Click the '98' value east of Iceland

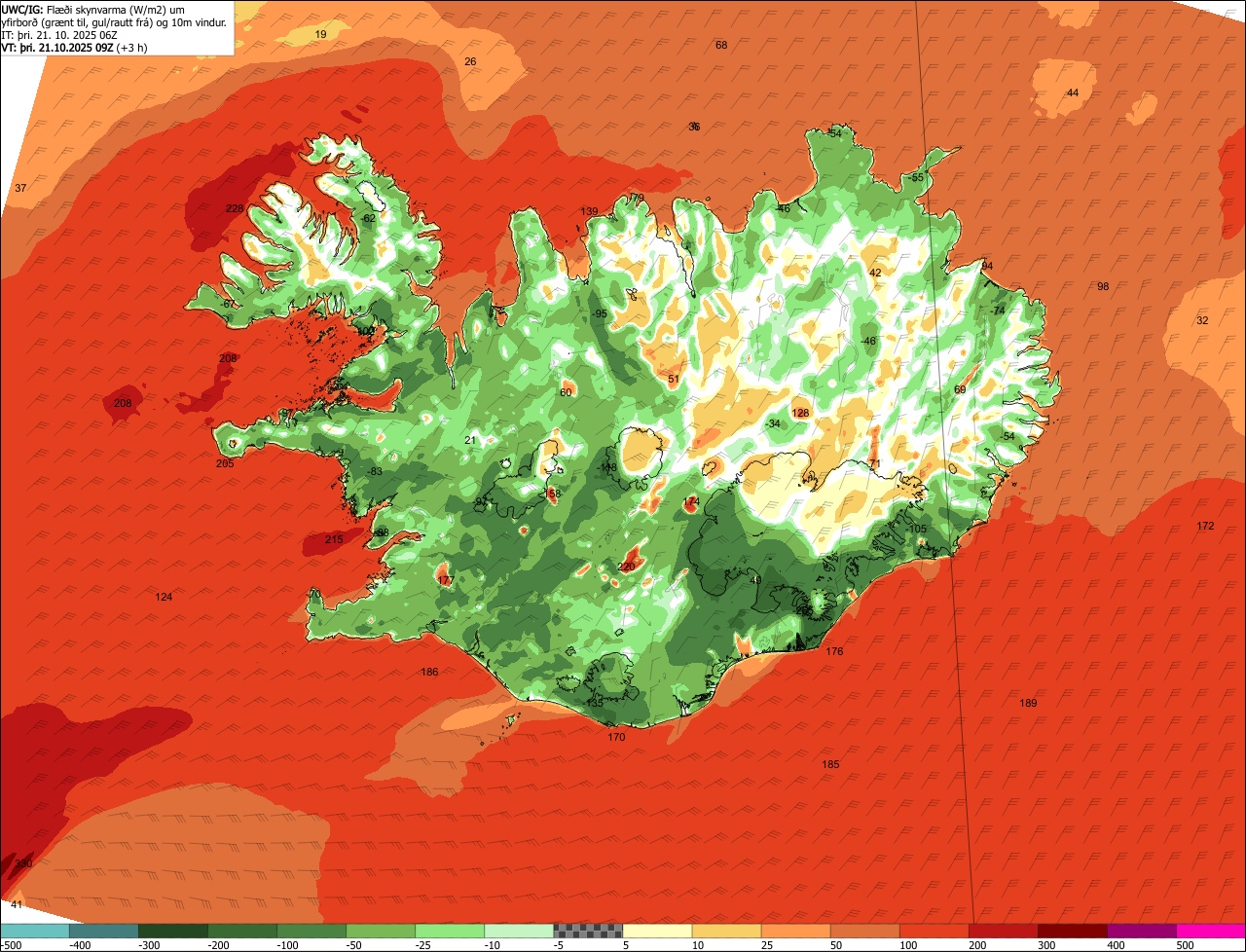(1103, 287)
